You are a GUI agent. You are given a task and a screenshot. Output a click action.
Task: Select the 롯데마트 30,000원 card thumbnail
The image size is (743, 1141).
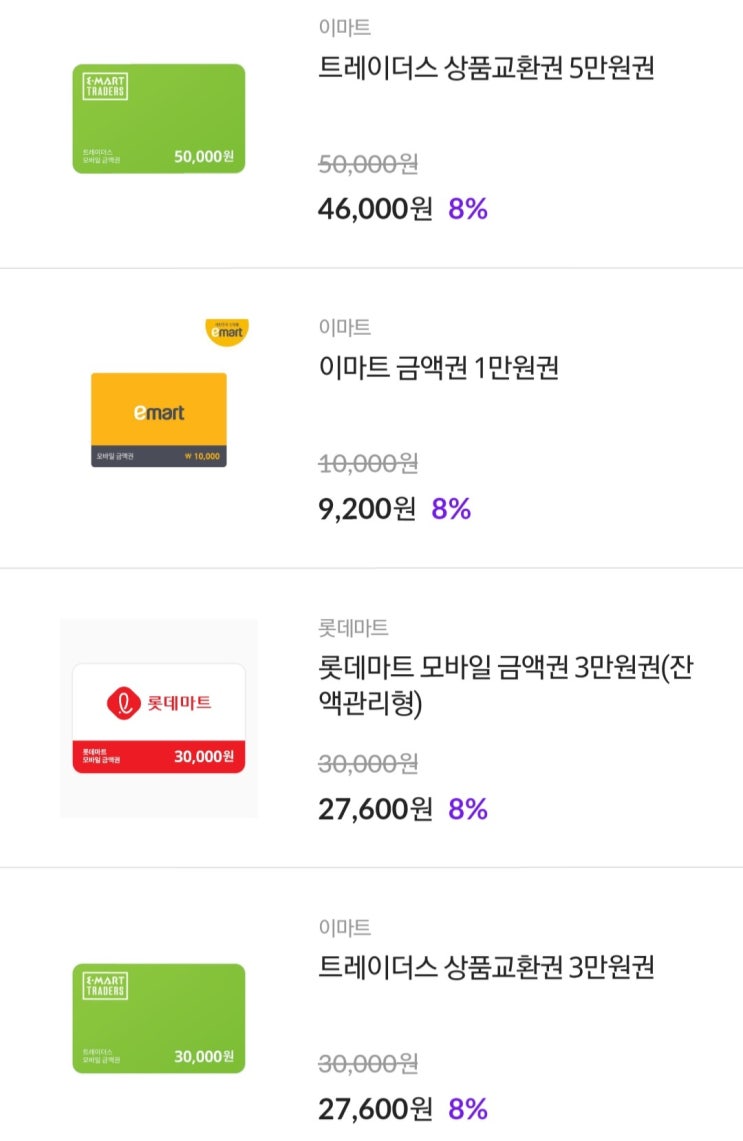[158, 718]
